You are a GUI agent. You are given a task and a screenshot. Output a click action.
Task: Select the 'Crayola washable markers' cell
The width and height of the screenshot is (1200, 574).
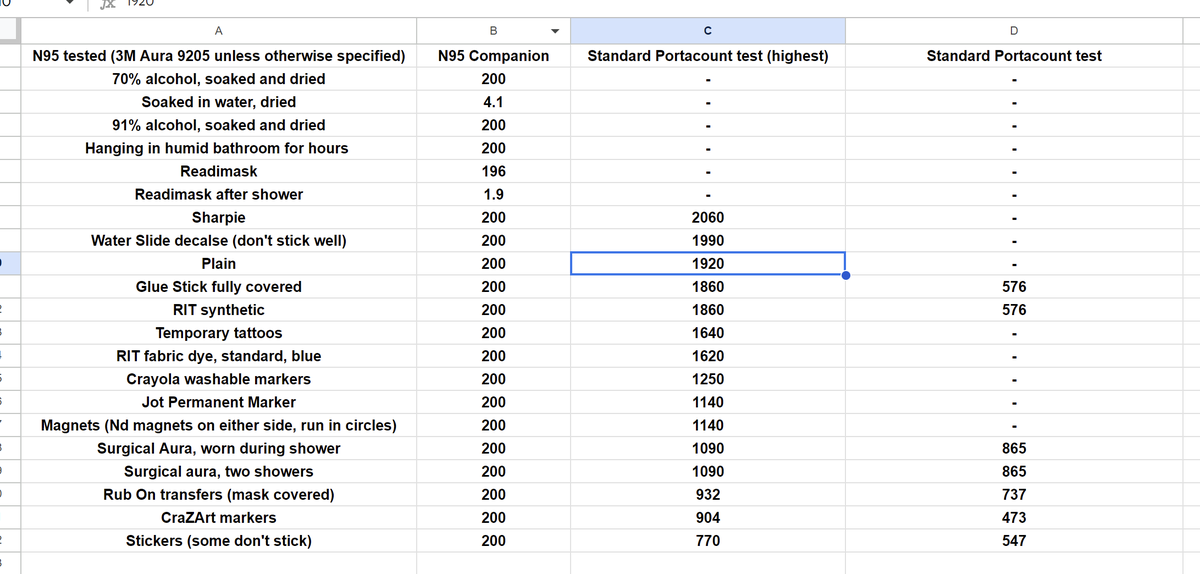pyautogui.click(x=219, y=379)
